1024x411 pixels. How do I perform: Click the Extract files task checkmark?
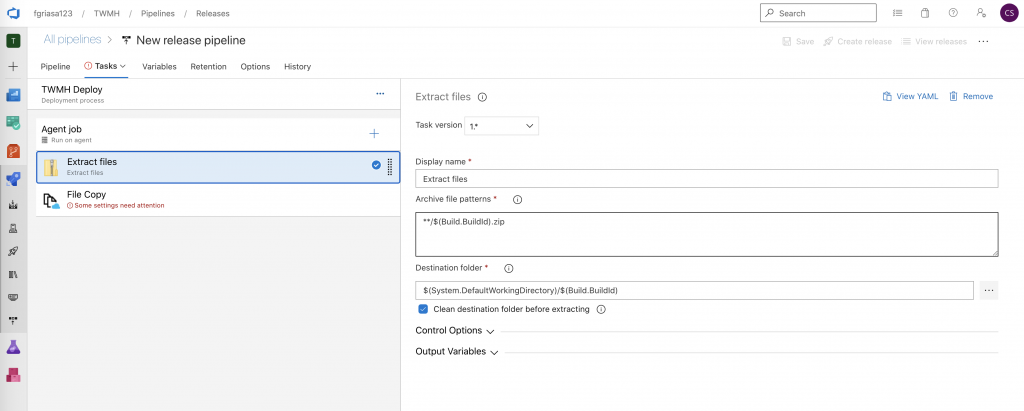(376, 165)
